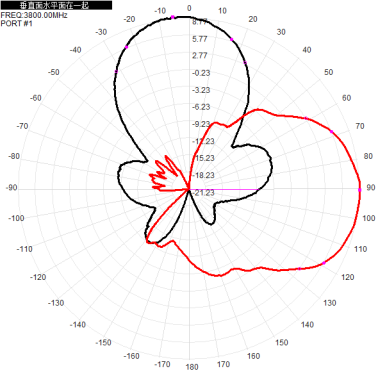
Task: Click the 5.77 radial scale value
Action: 200,39
